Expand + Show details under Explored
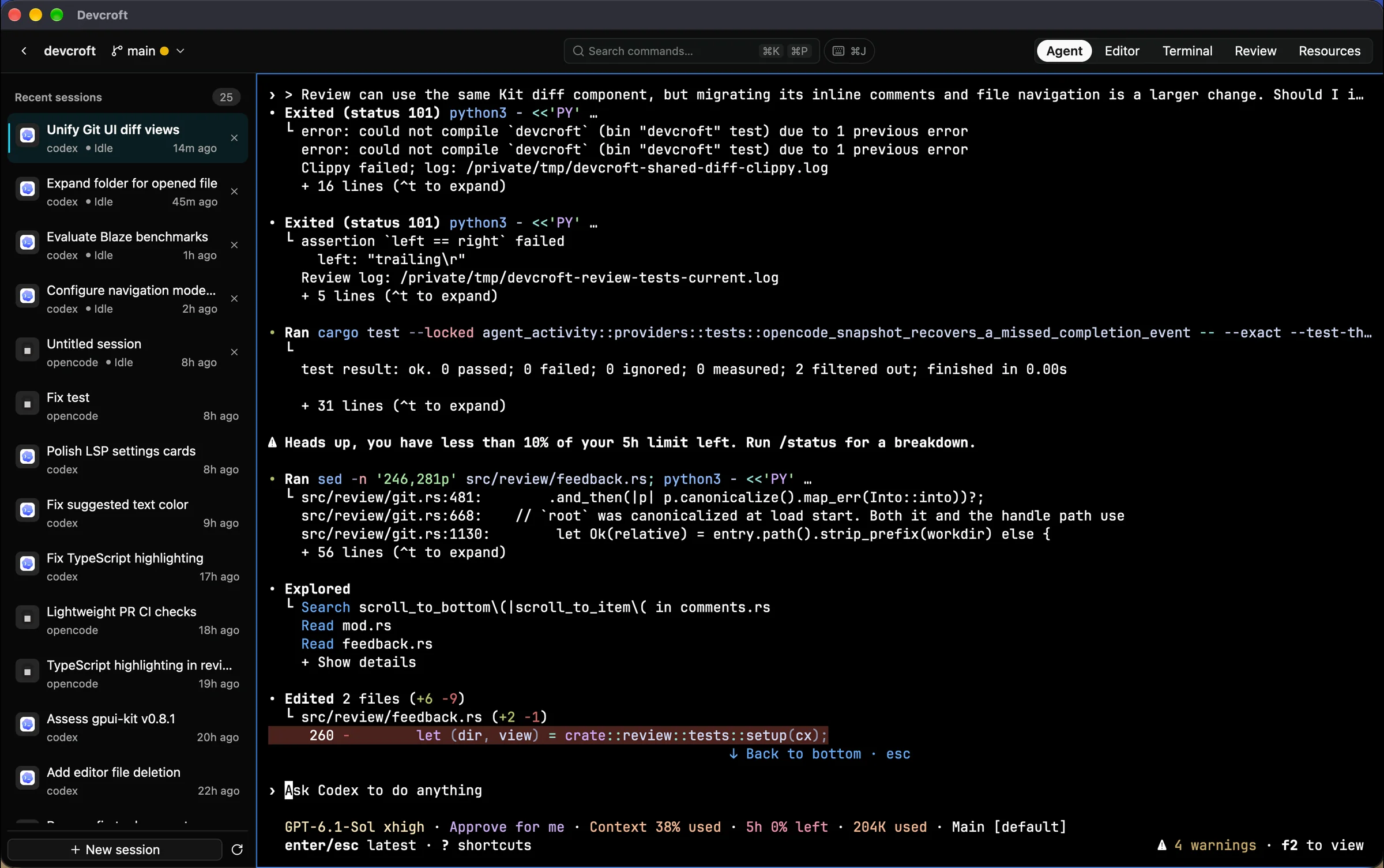This screenshot has height=868, width=1384. point(358,662)
